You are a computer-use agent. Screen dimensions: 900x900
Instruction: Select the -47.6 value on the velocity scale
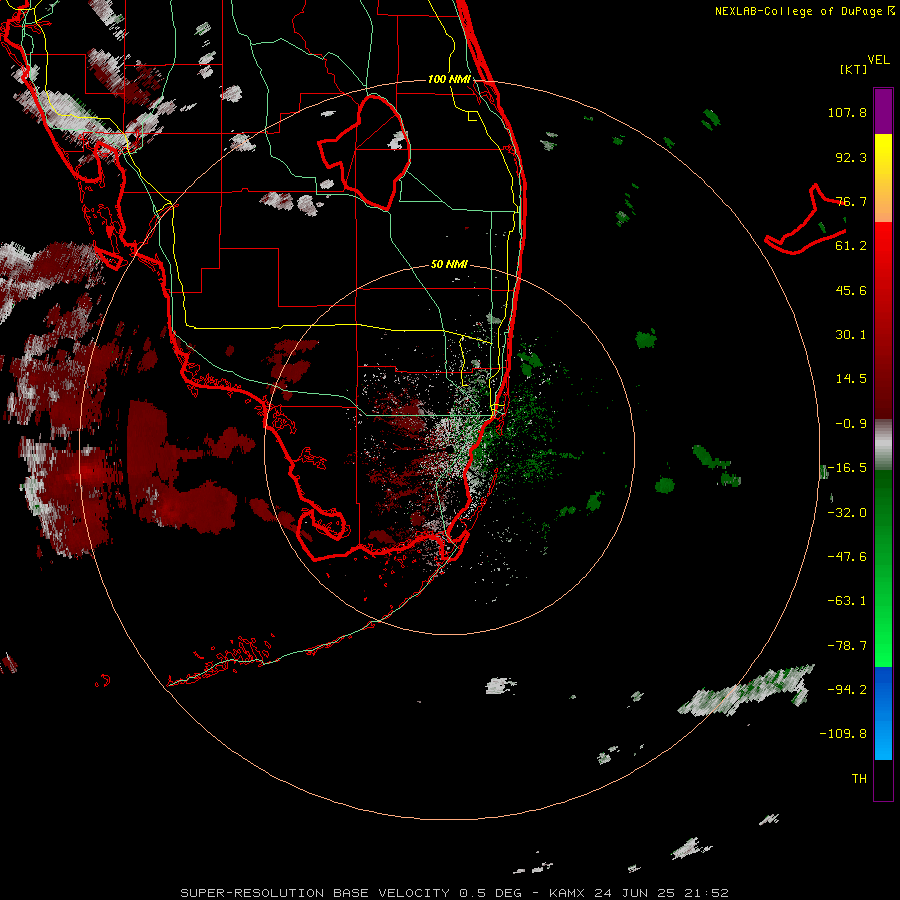pos(847,557)
